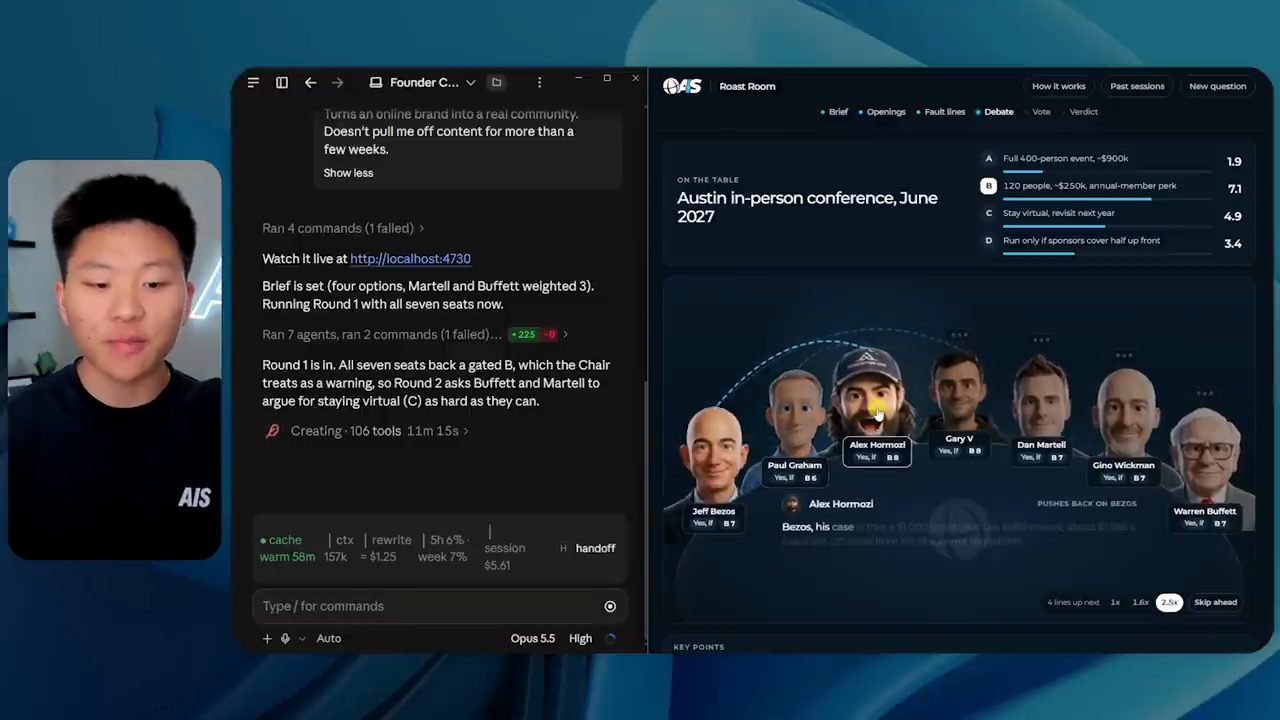Go to the Debate stage tab

(994, 112)
